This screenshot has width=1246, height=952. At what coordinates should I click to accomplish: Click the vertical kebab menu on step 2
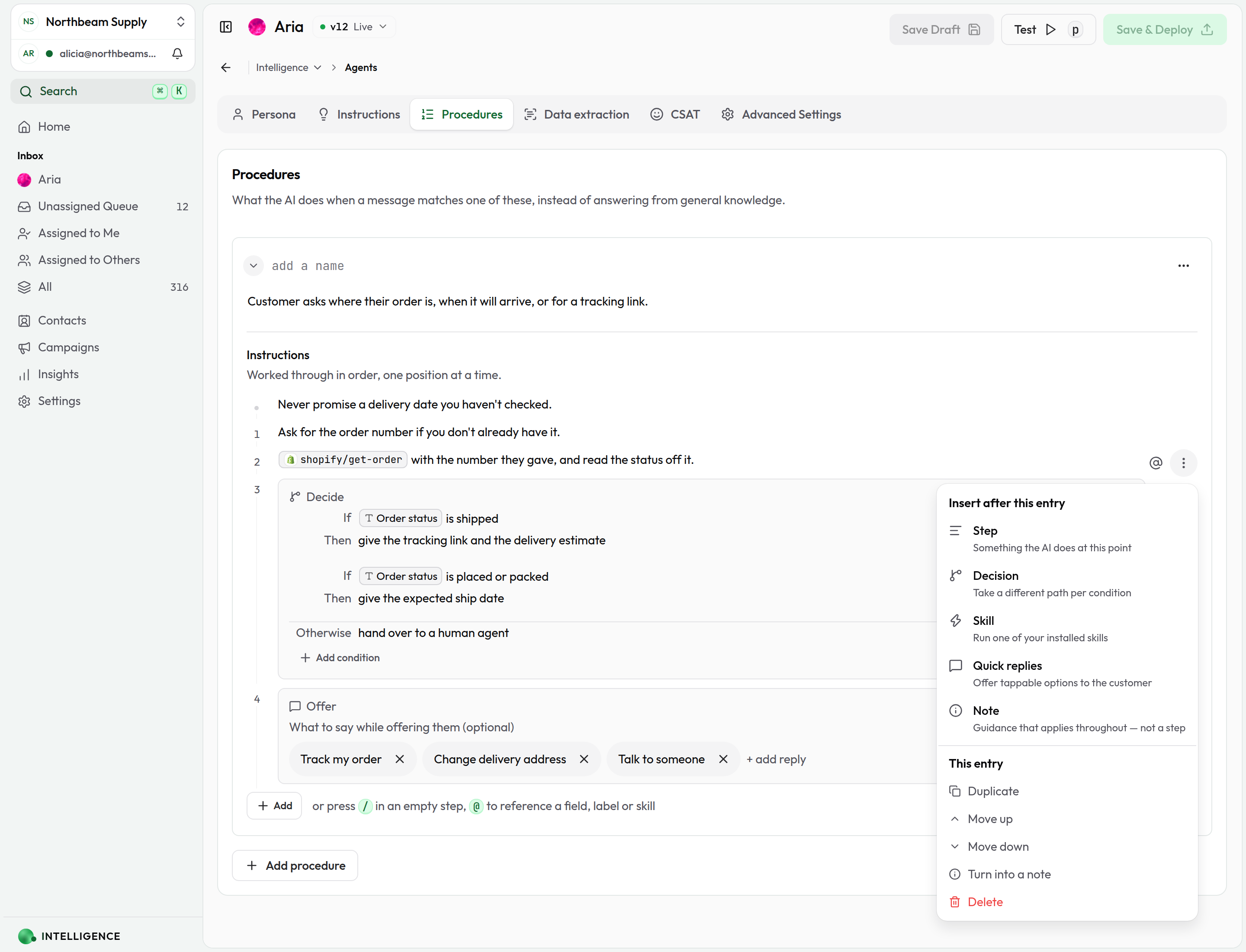(x=1183, y=463)
